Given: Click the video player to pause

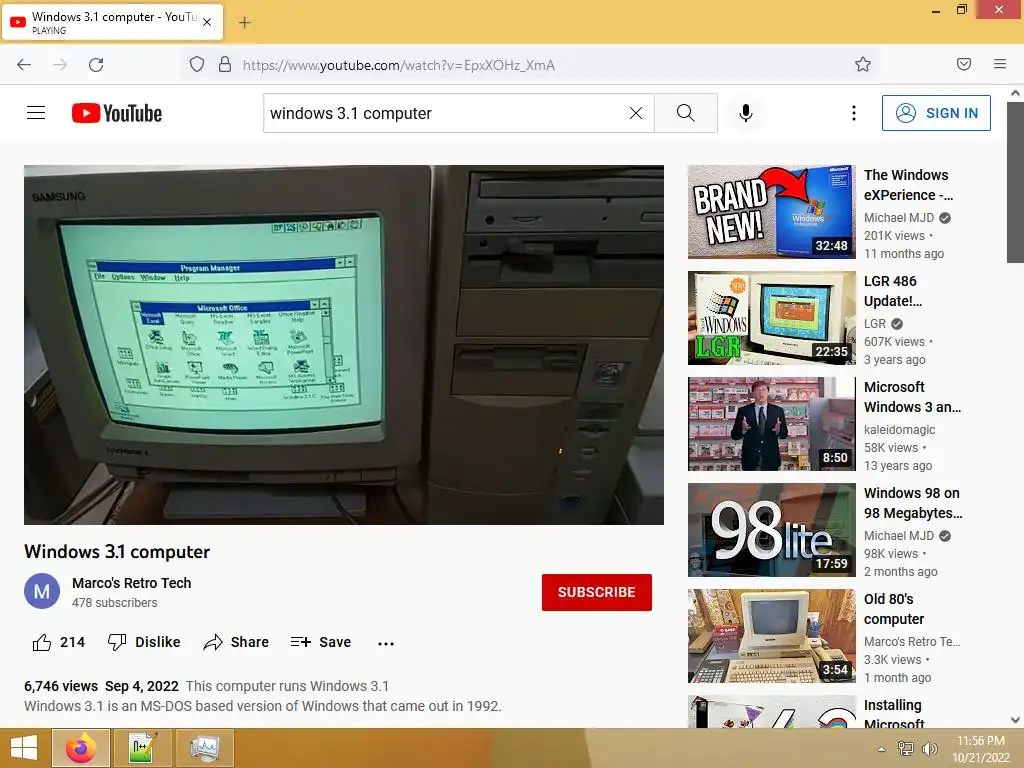Looking at the screenshot, I should tap(344, 345).
